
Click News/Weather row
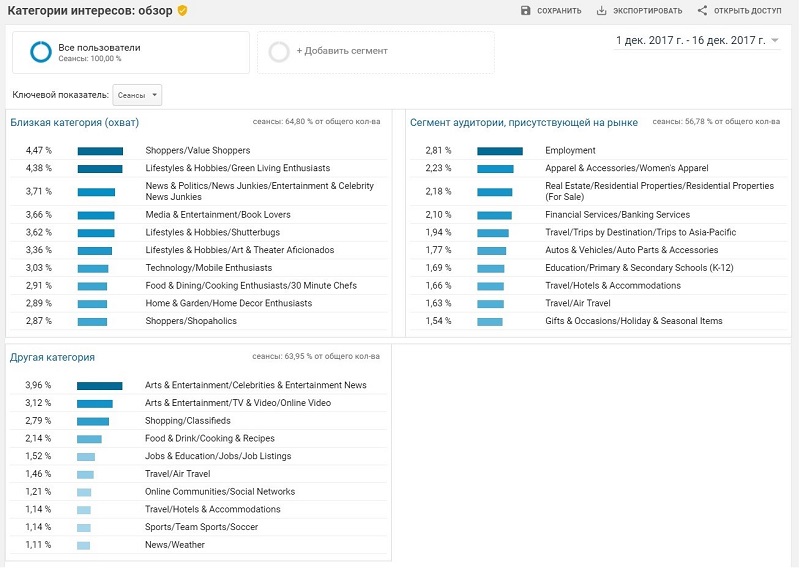click(198, 545)
